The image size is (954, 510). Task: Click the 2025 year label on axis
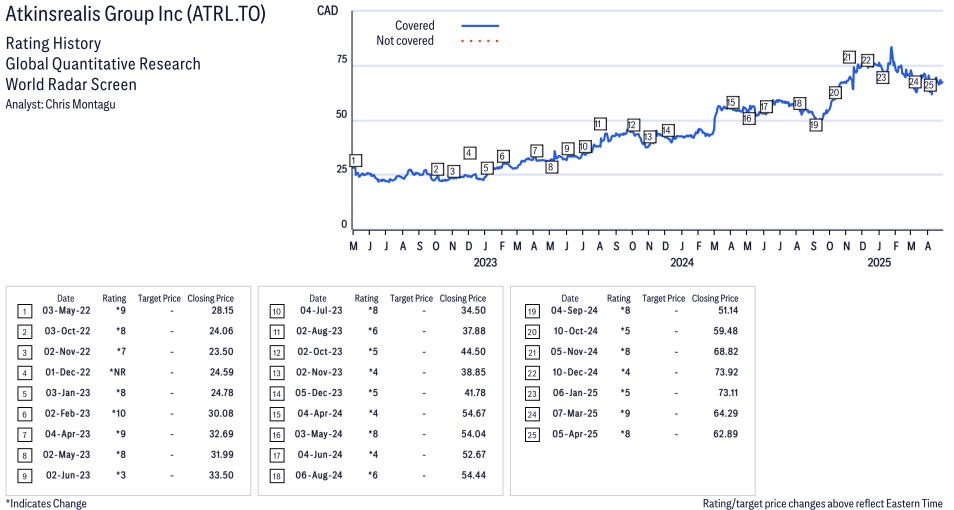[x=879, y=262]
